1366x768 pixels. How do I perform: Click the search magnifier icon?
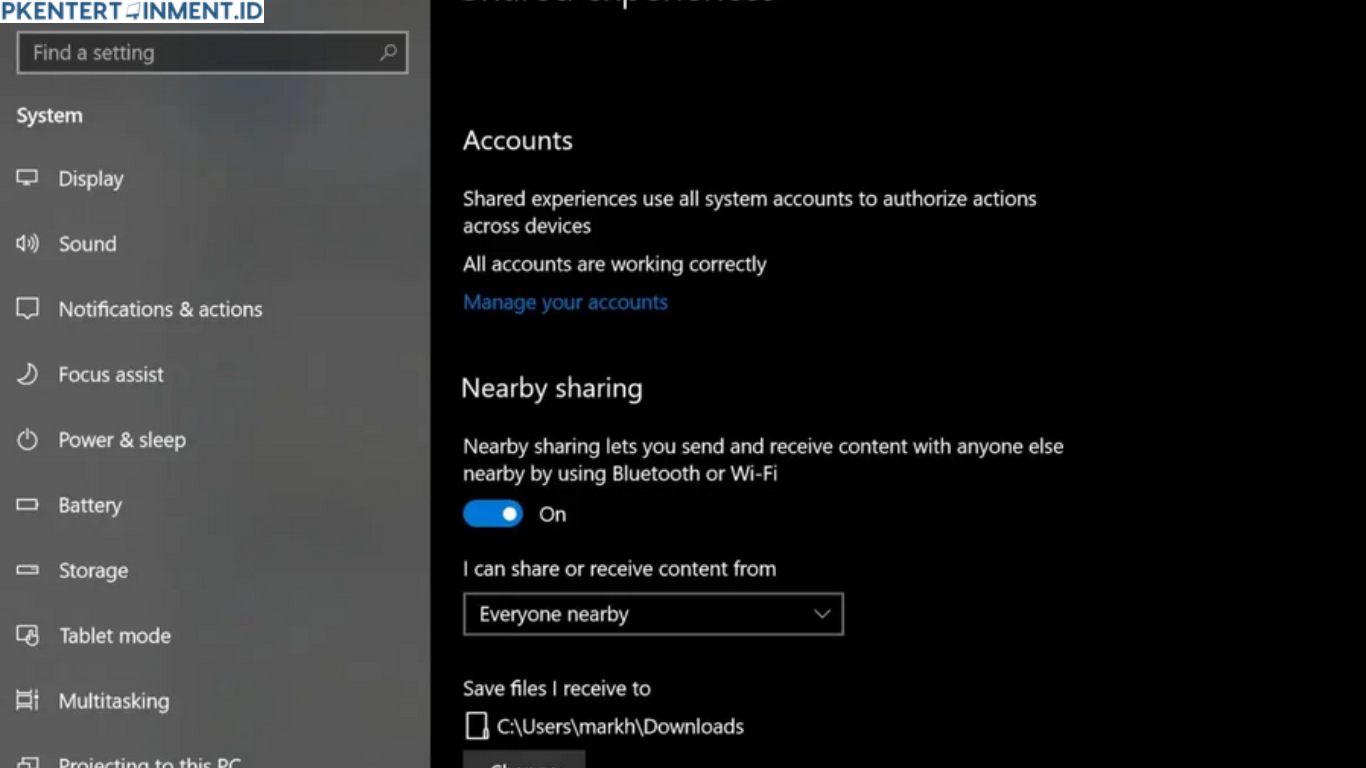(x=388, y=52)
